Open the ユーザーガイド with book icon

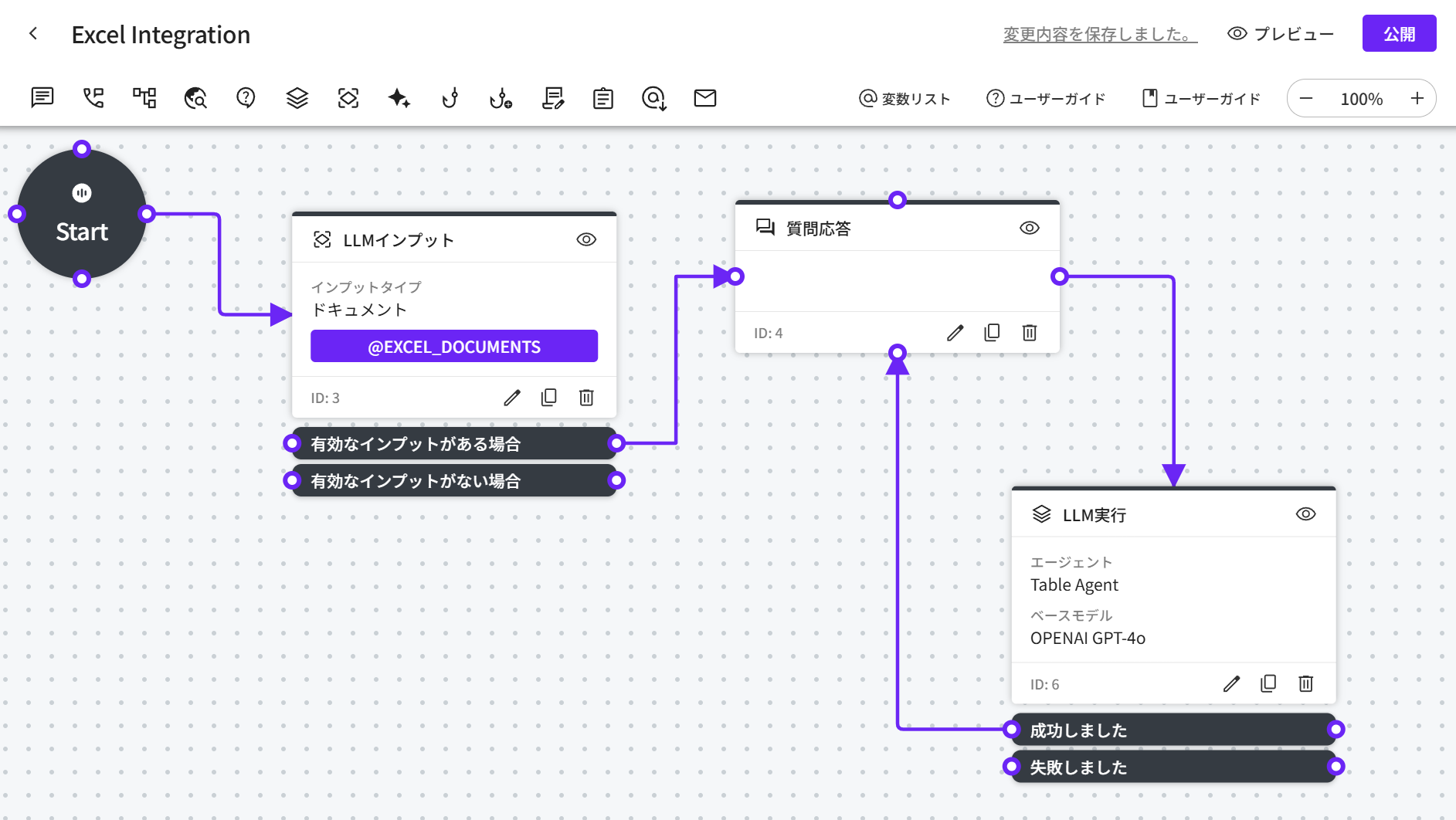pos(1201,99)
